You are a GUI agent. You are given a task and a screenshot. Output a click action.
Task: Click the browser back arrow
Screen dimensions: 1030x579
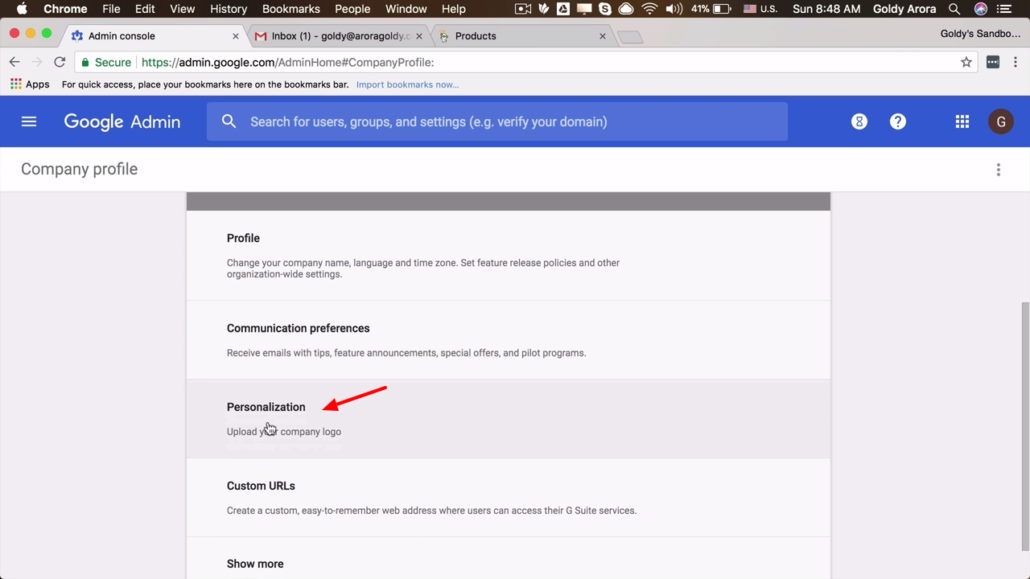pos(15,62)
